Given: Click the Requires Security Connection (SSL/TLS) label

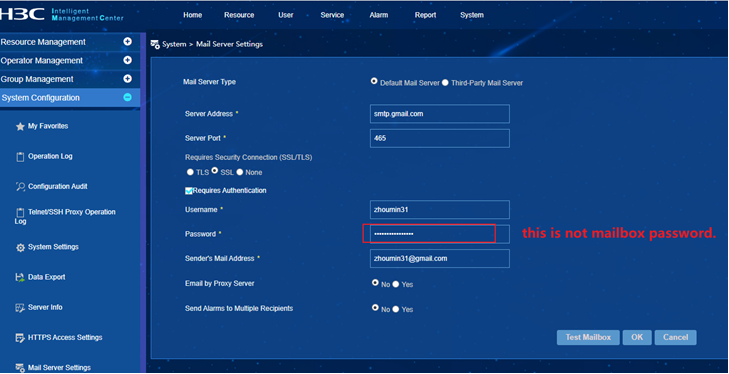Looking at the screenshot, I should pos(249,157).
